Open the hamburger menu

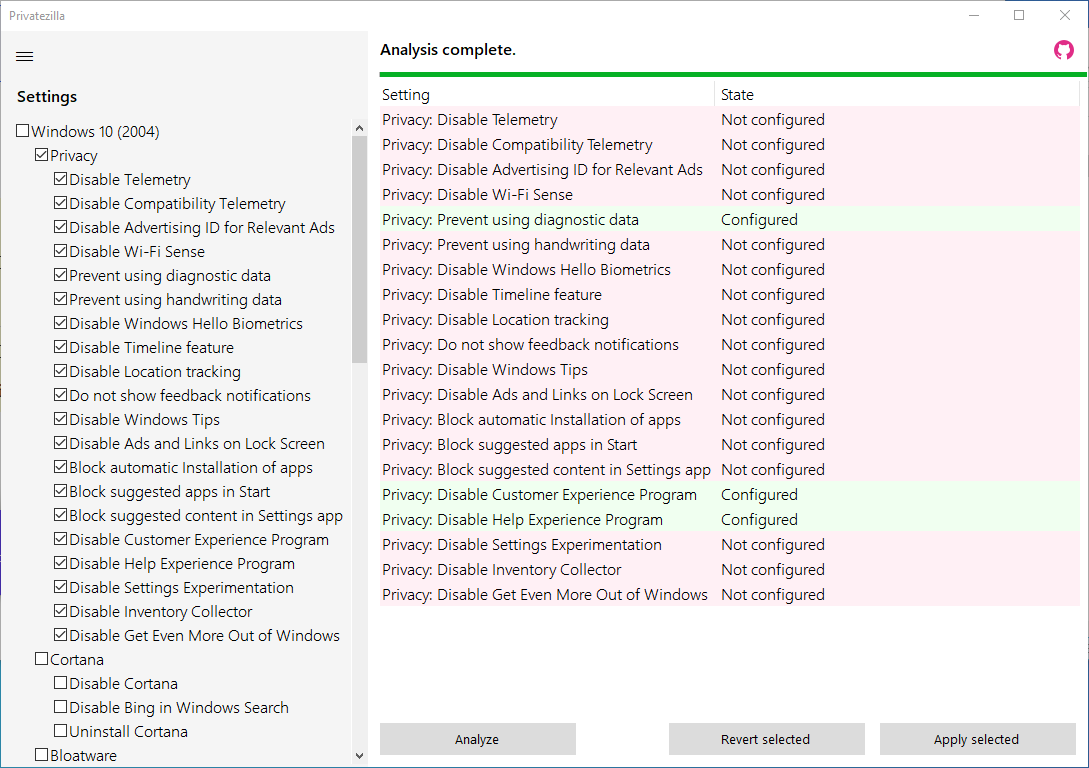[25, 56]
